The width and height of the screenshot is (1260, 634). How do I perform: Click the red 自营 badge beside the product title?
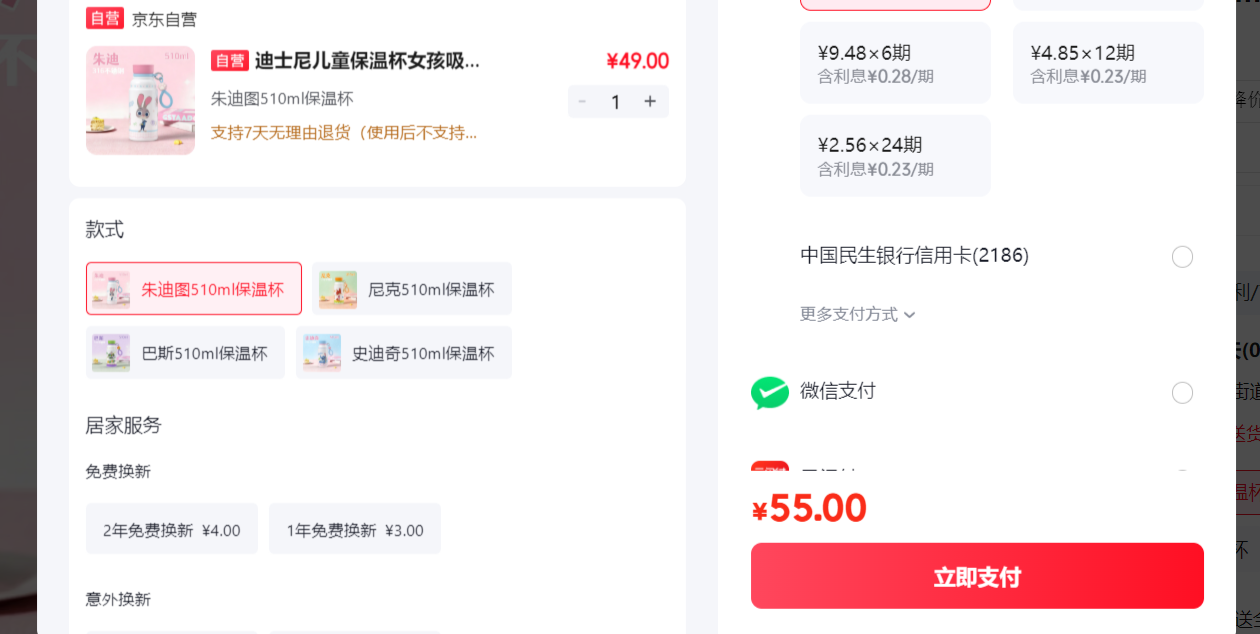tap(229, 61)
